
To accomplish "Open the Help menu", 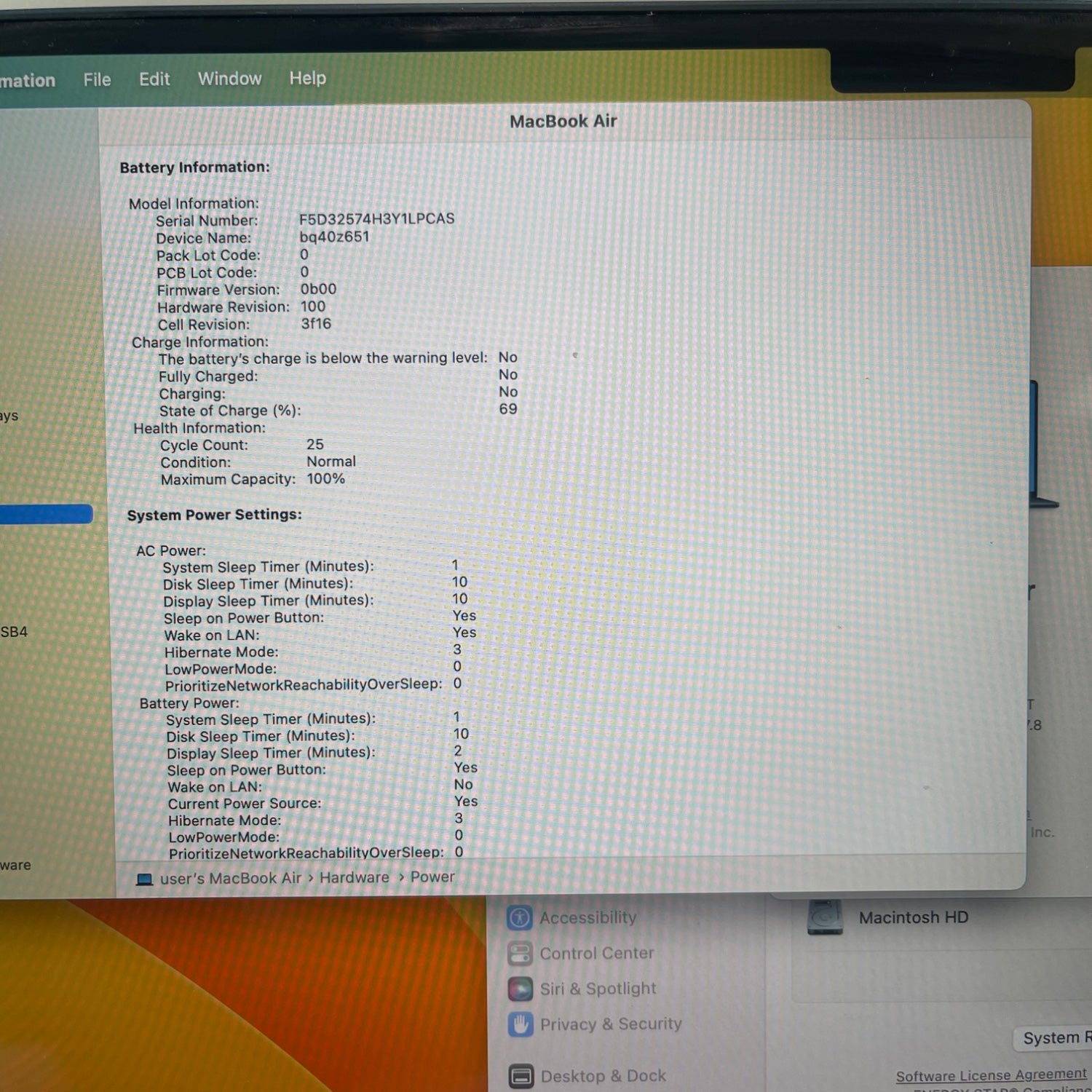I will click(307, 77).
